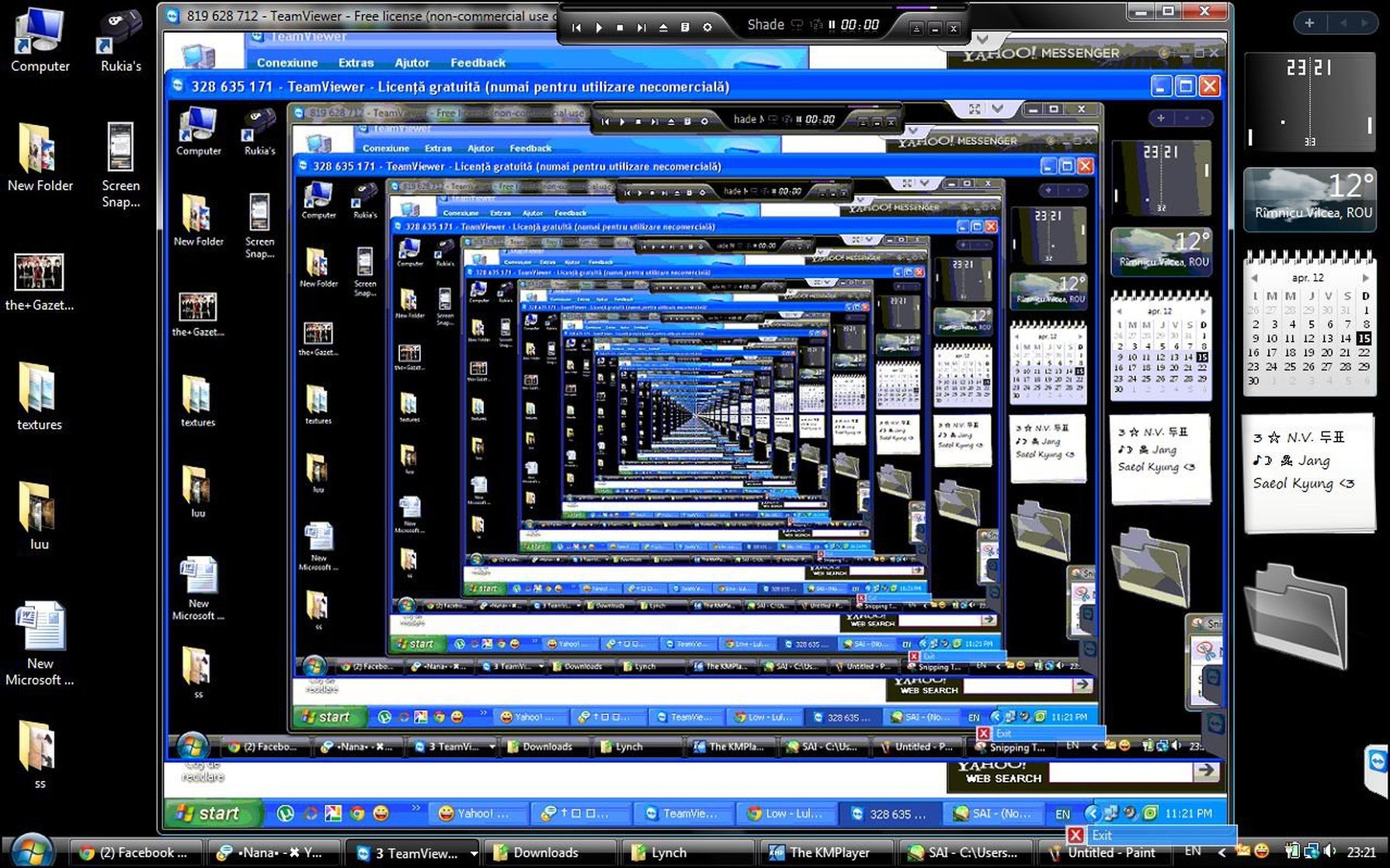The image size is (1390, 868).
Task: Open Ajutor menu in outer TeamViewer
Action: point(412,63)
